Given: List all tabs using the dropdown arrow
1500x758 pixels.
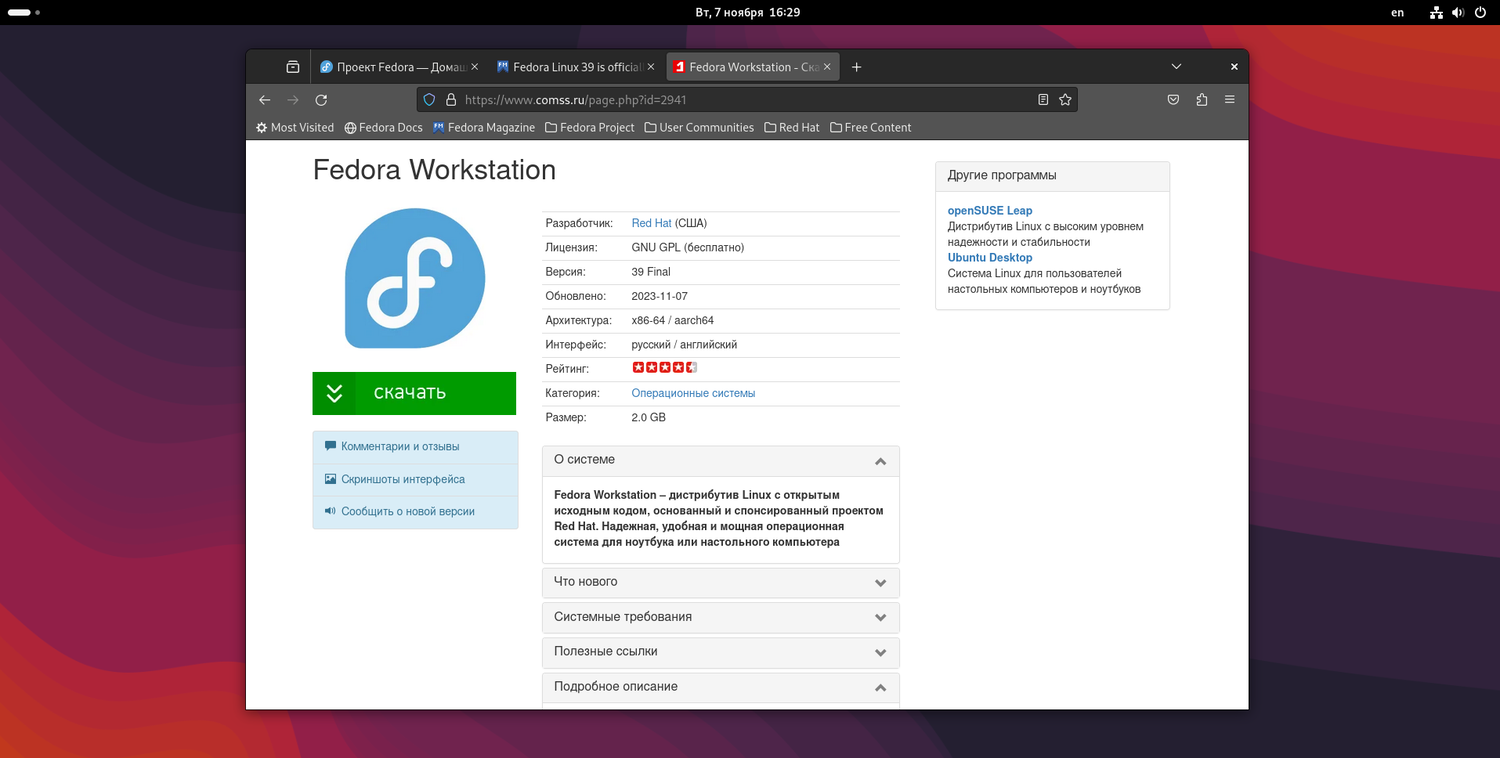Looking at the screenshot, I should click(x=1177, y=67).
